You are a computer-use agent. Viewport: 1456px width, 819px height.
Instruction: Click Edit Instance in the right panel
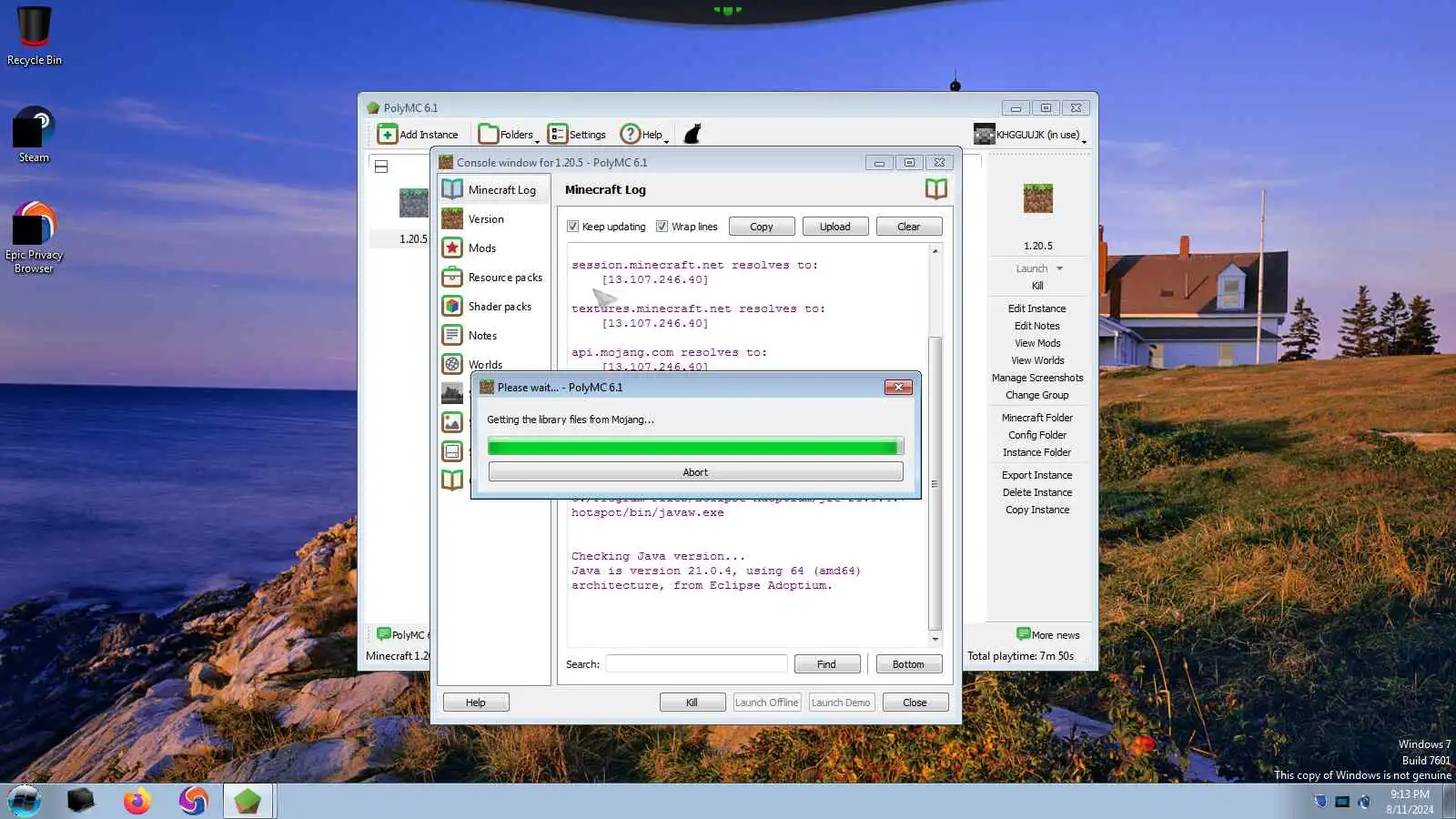click(x=1037, y=308)
